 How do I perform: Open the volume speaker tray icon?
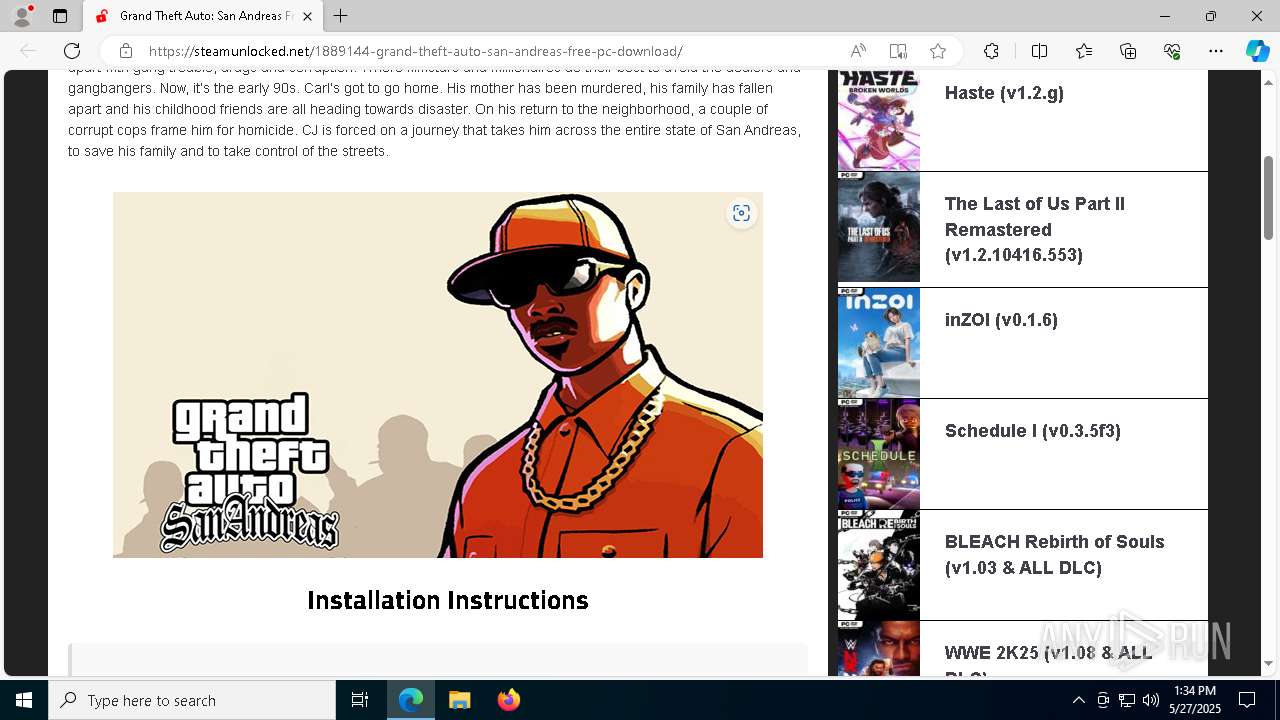pyautogui.click(x=1151, y=700)
